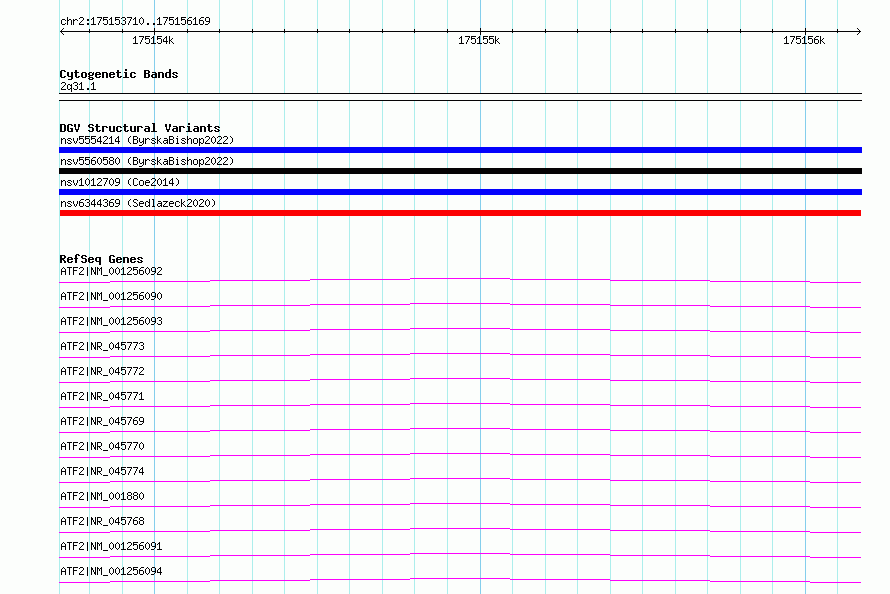Click the nsv6344369 (Sedlazeck2020) label

pos(138,203)
